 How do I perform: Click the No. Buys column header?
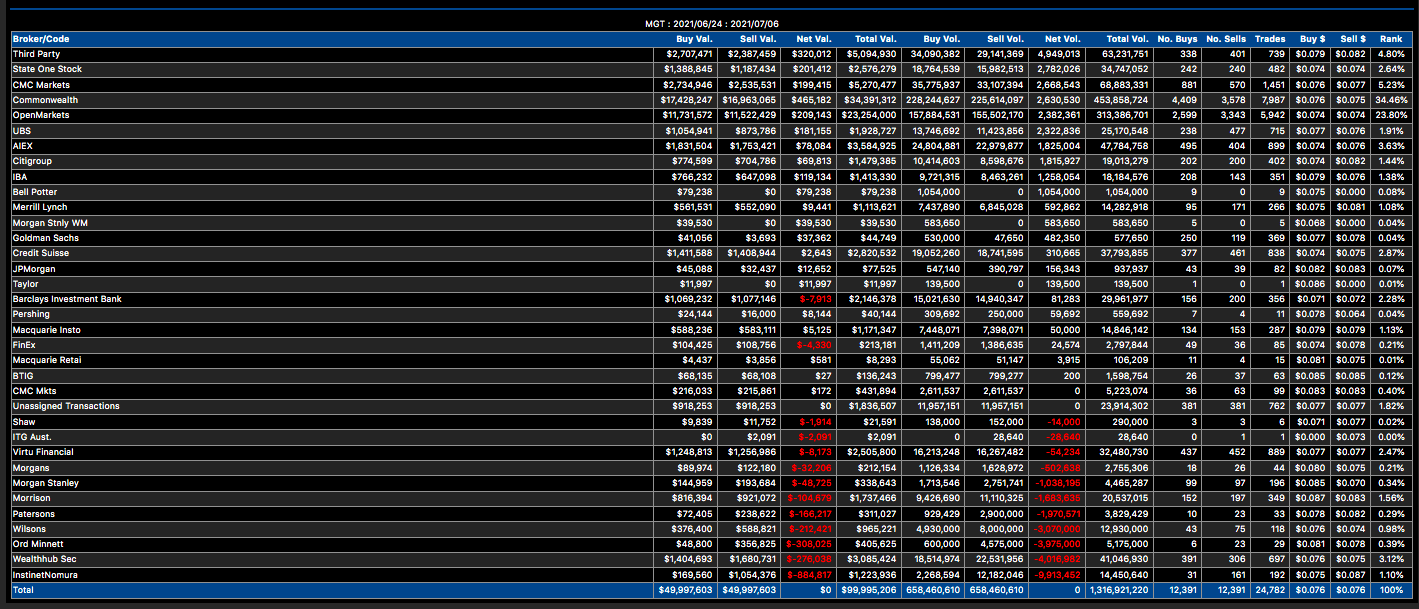click(1178, 39)
